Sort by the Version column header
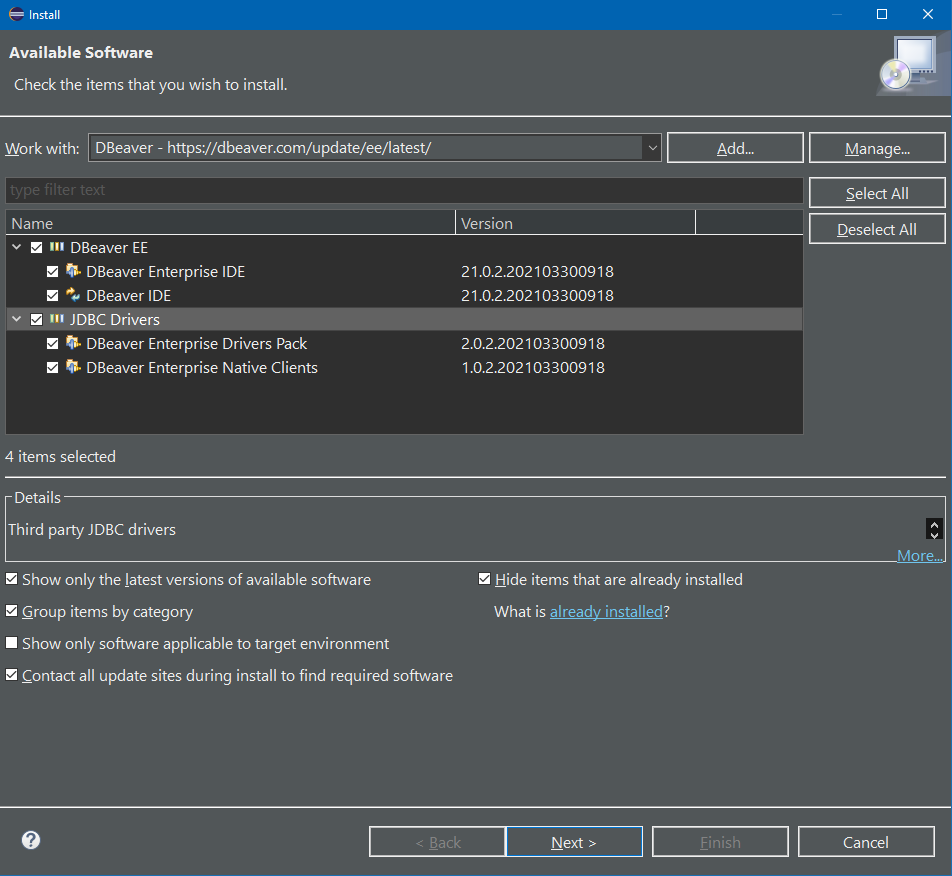 pos(576,223)
